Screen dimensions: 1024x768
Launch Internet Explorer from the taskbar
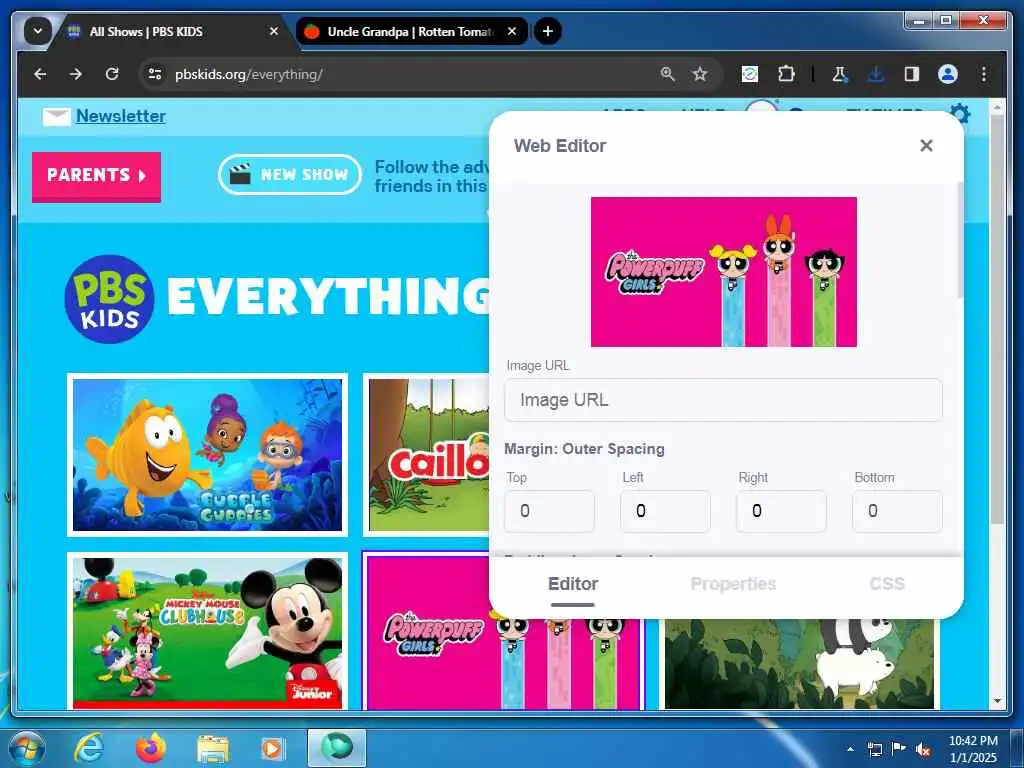tap(89, 748)
